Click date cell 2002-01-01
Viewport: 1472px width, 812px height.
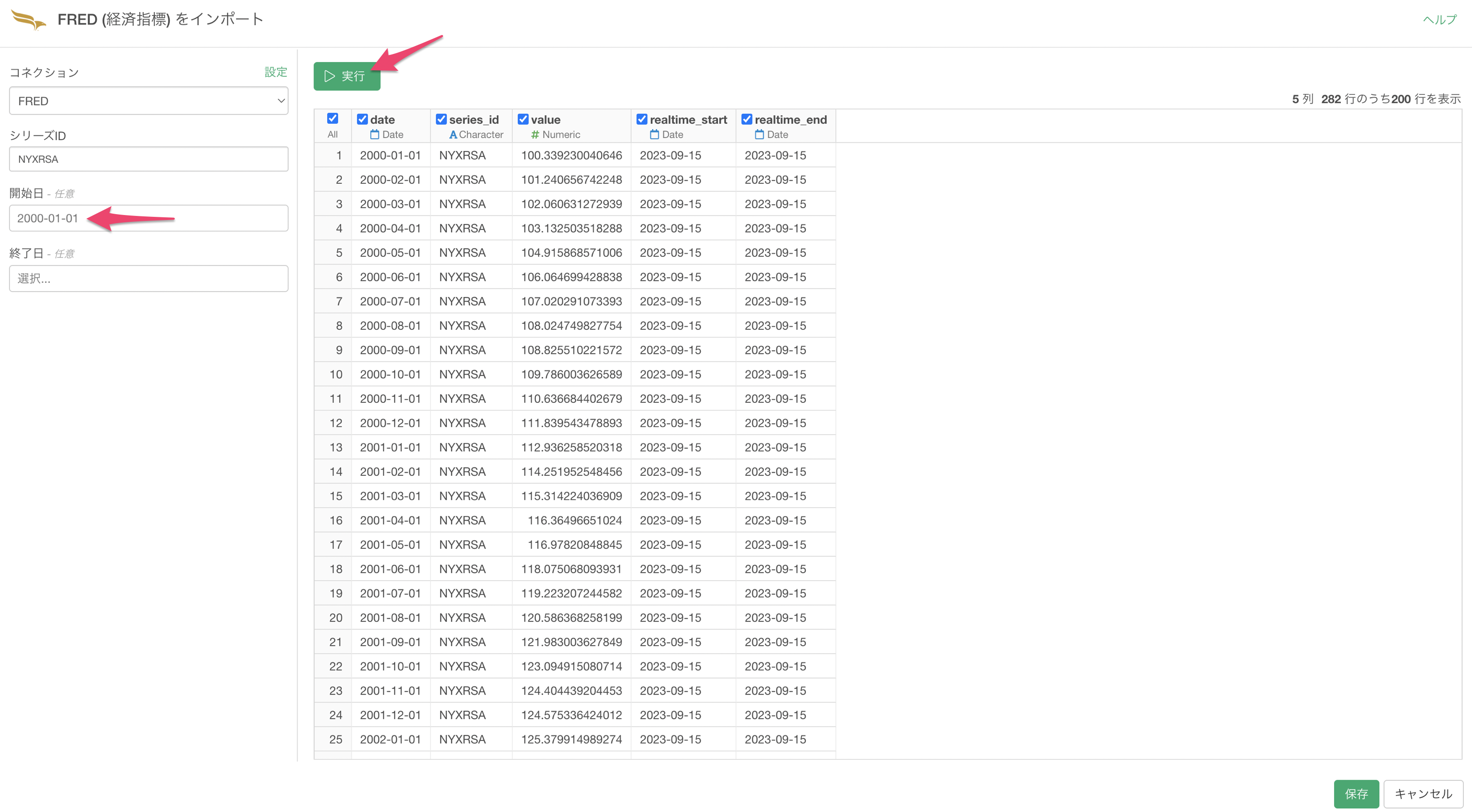coord(390,739)
